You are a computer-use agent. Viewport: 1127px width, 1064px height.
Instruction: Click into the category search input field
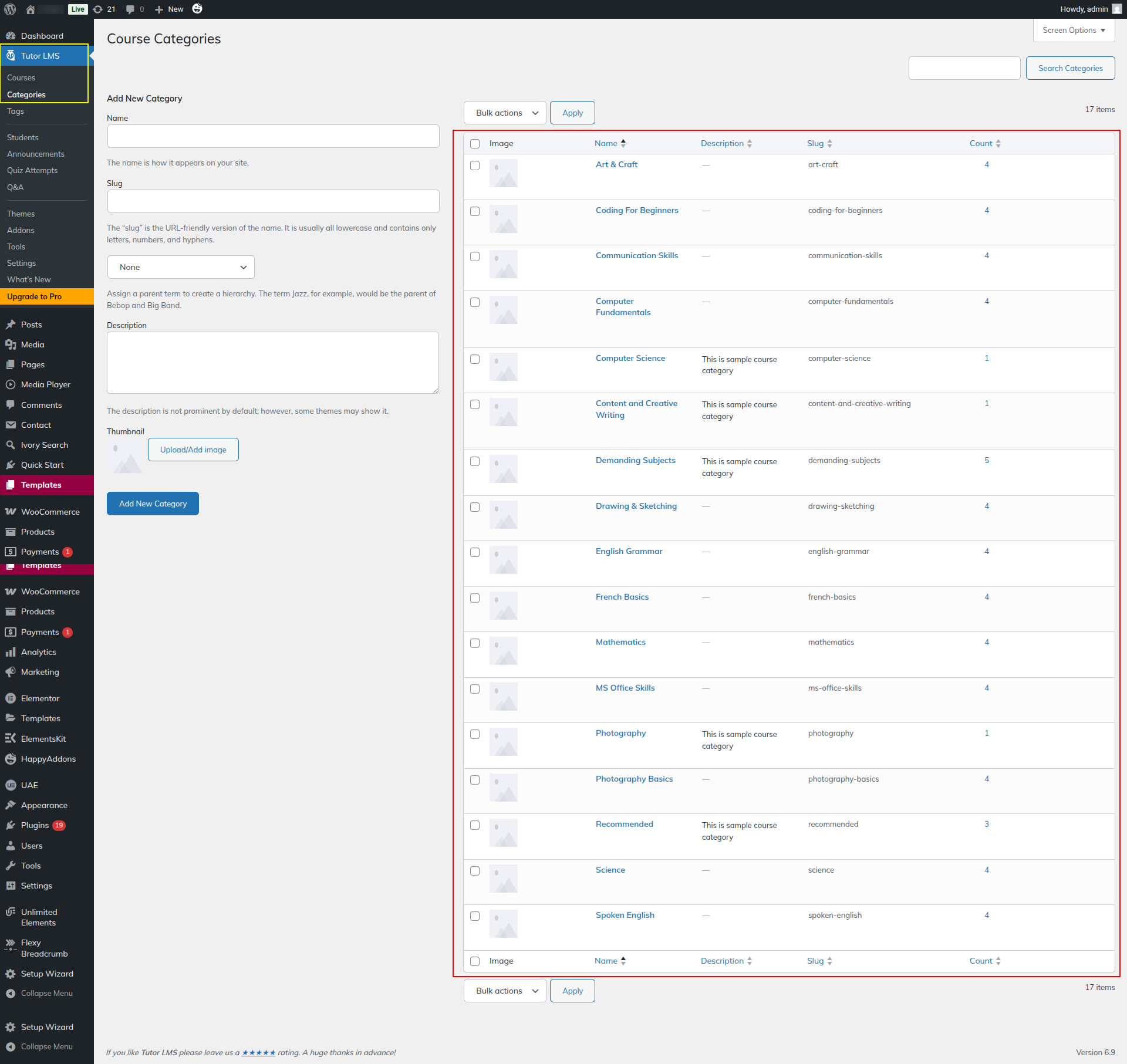964,68
